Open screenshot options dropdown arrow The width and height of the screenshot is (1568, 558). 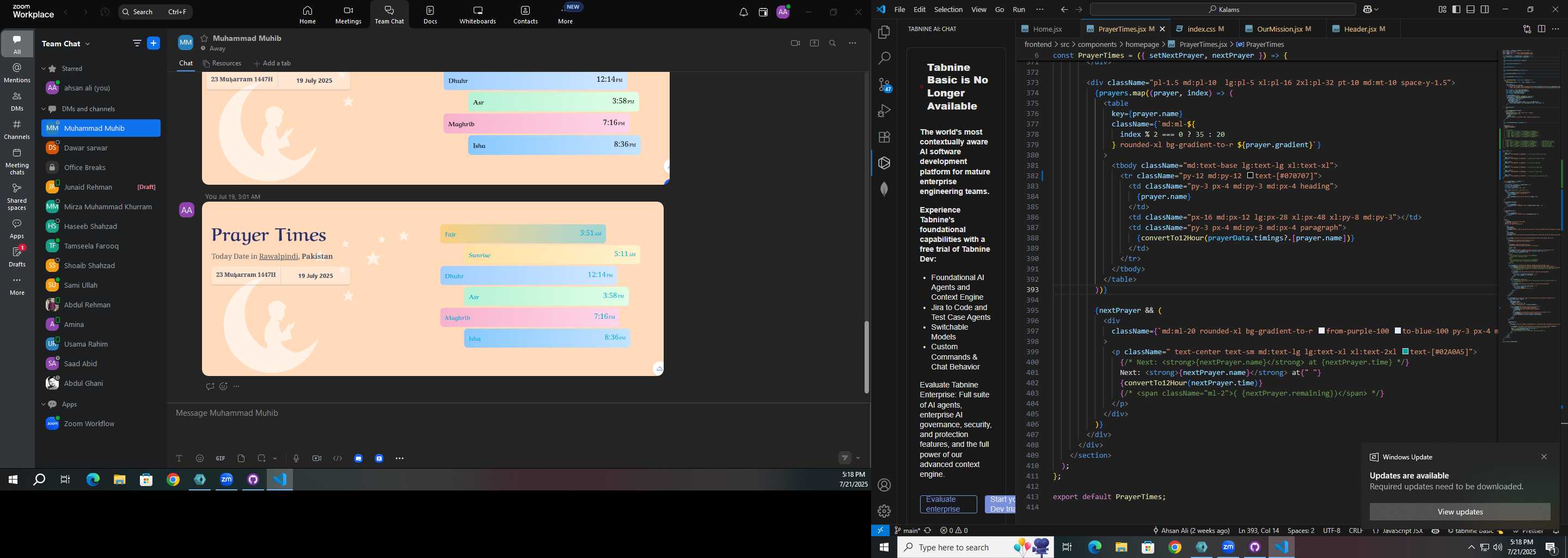point(275,459)
